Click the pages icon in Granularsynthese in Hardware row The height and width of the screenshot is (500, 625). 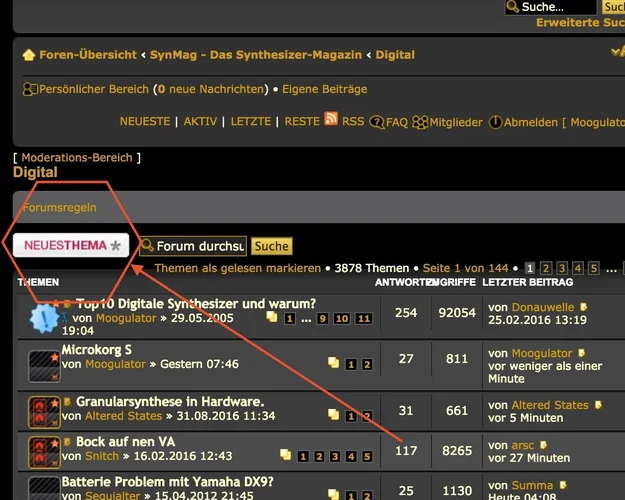pos(334,415)
